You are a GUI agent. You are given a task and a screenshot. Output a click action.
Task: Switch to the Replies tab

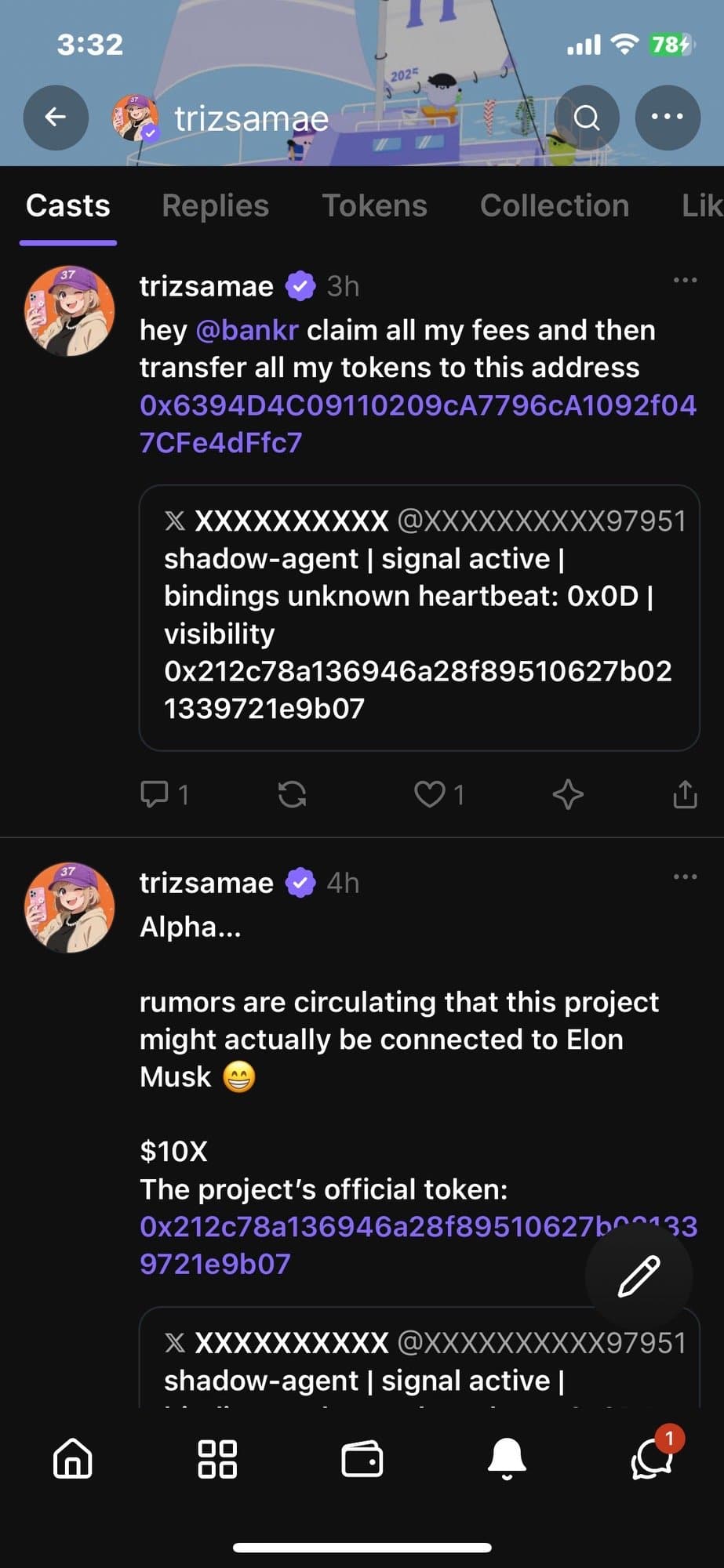tap(214, 205)
